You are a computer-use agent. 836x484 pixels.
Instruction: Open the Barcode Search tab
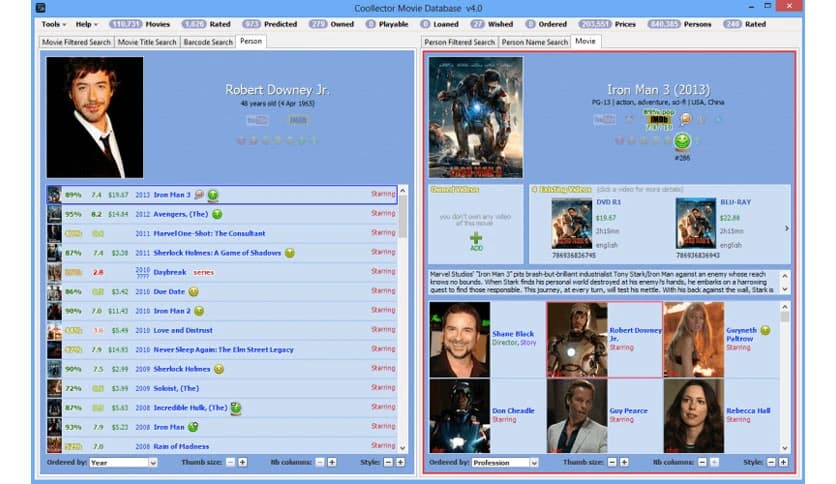pos(208,42)
